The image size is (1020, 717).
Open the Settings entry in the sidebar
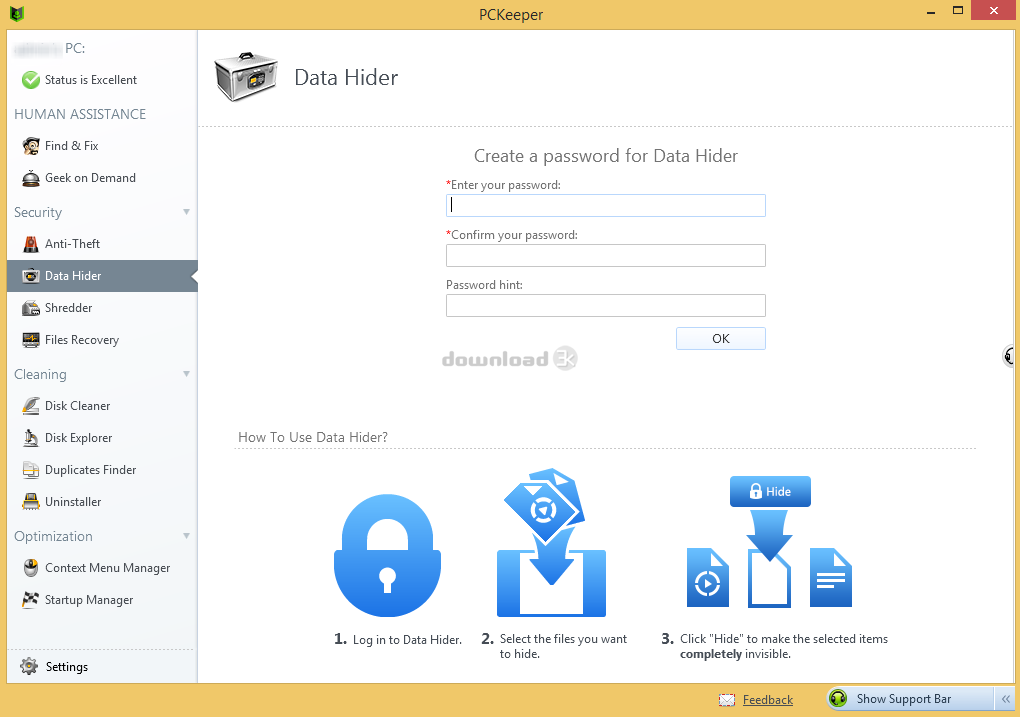pyautogui.click(x=102, y=666)
